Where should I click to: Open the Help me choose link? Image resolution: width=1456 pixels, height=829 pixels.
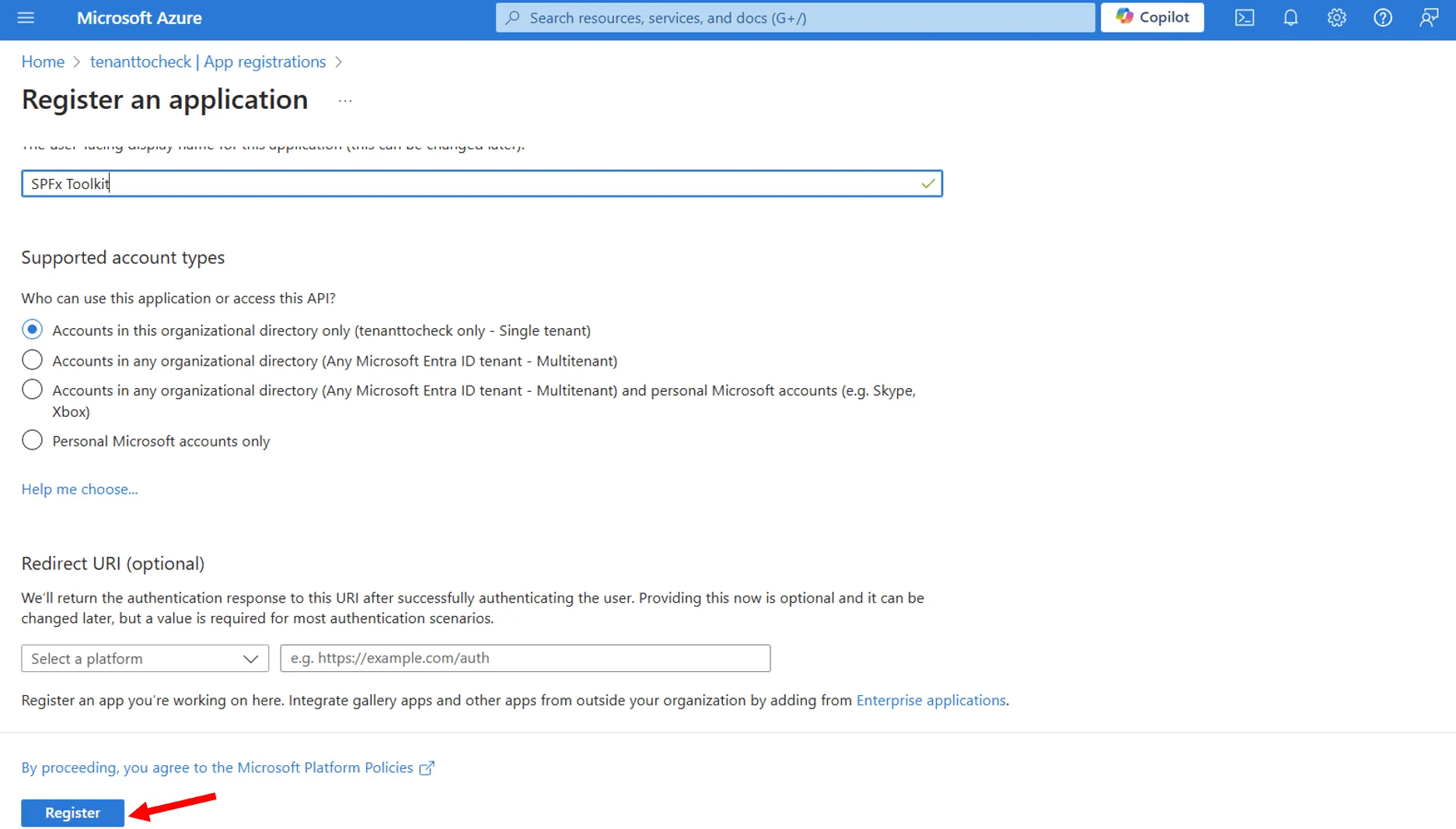79,489
